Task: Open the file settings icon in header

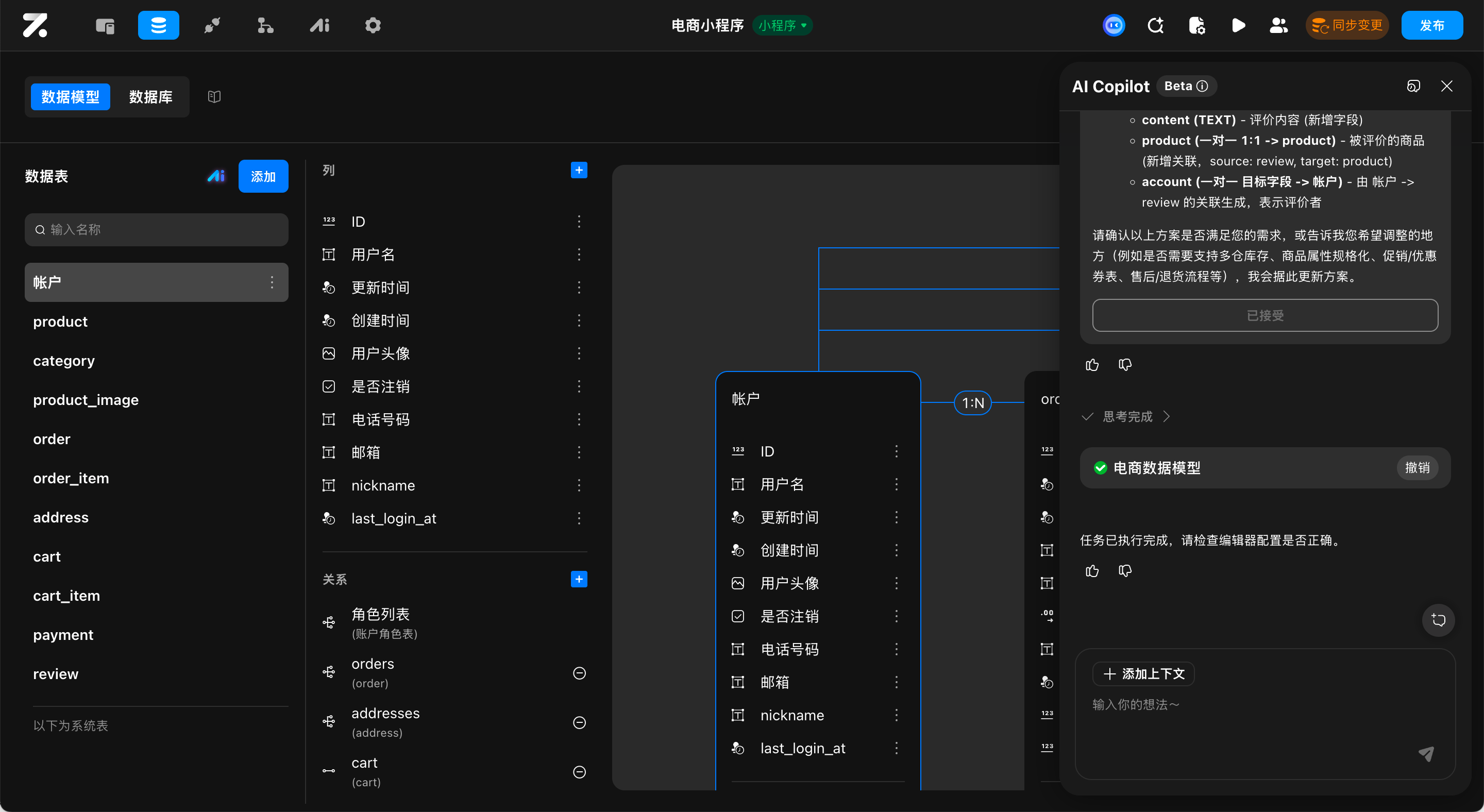Action: [1197, 25]
